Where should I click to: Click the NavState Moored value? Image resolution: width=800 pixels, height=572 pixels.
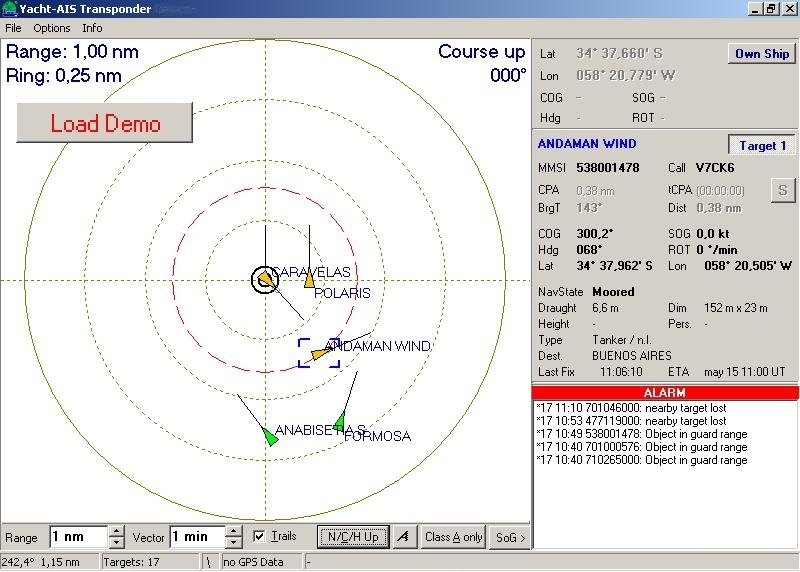[613, 292]
